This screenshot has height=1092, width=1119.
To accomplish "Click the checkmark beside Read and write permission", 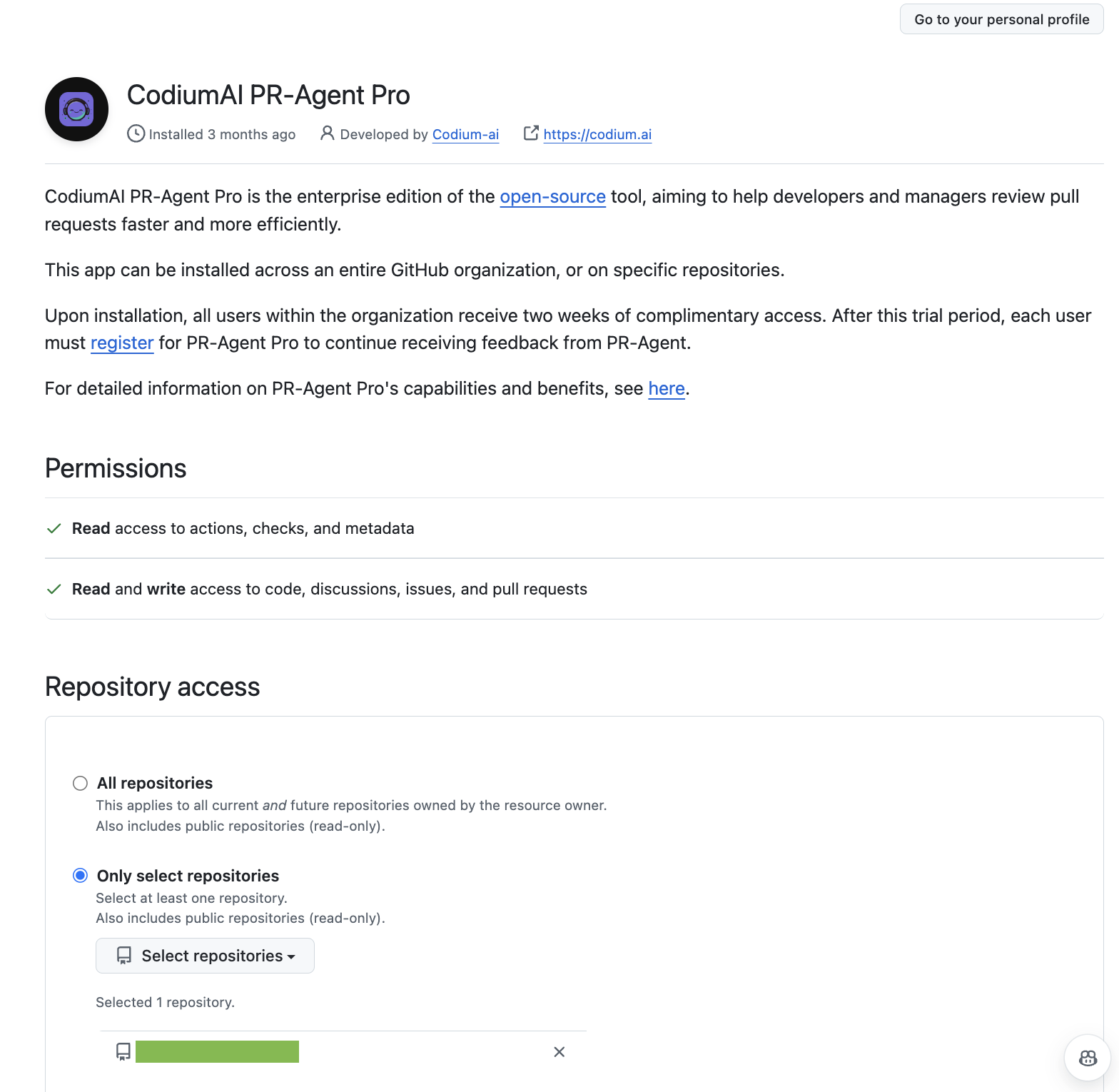I will click(x=54, y=588).
